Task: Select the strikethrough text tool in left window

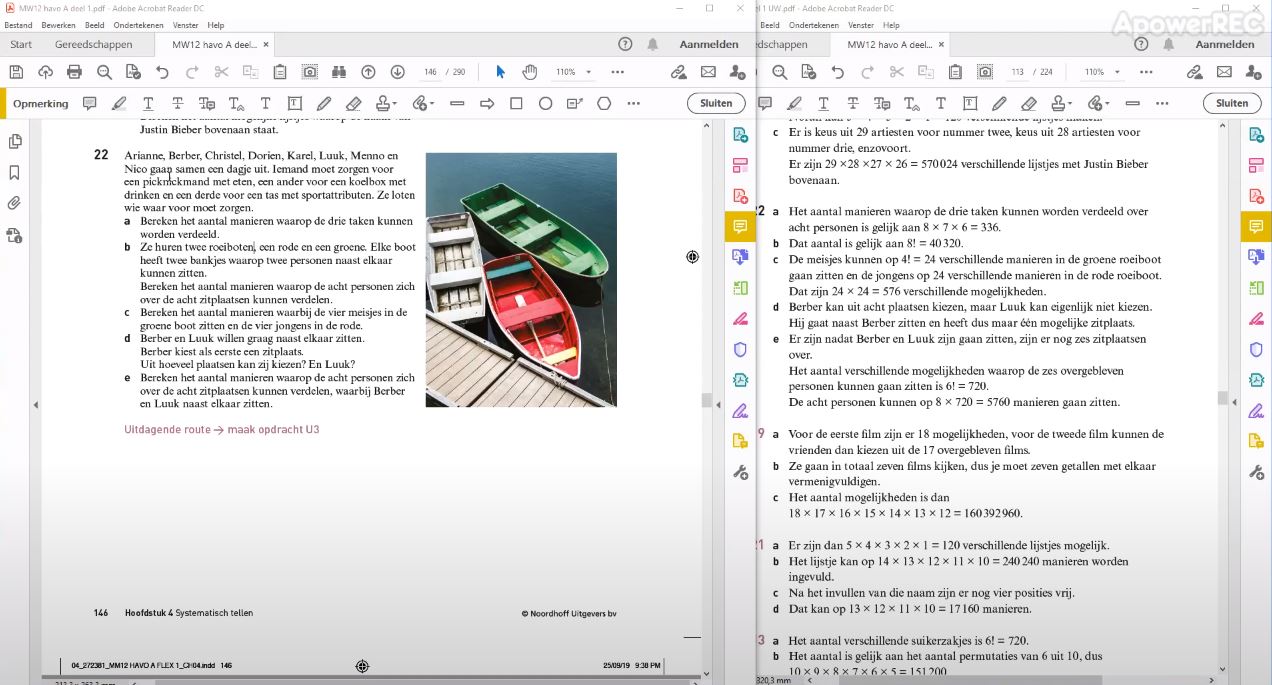Action: pyautogui.click(x=177, y=103)
